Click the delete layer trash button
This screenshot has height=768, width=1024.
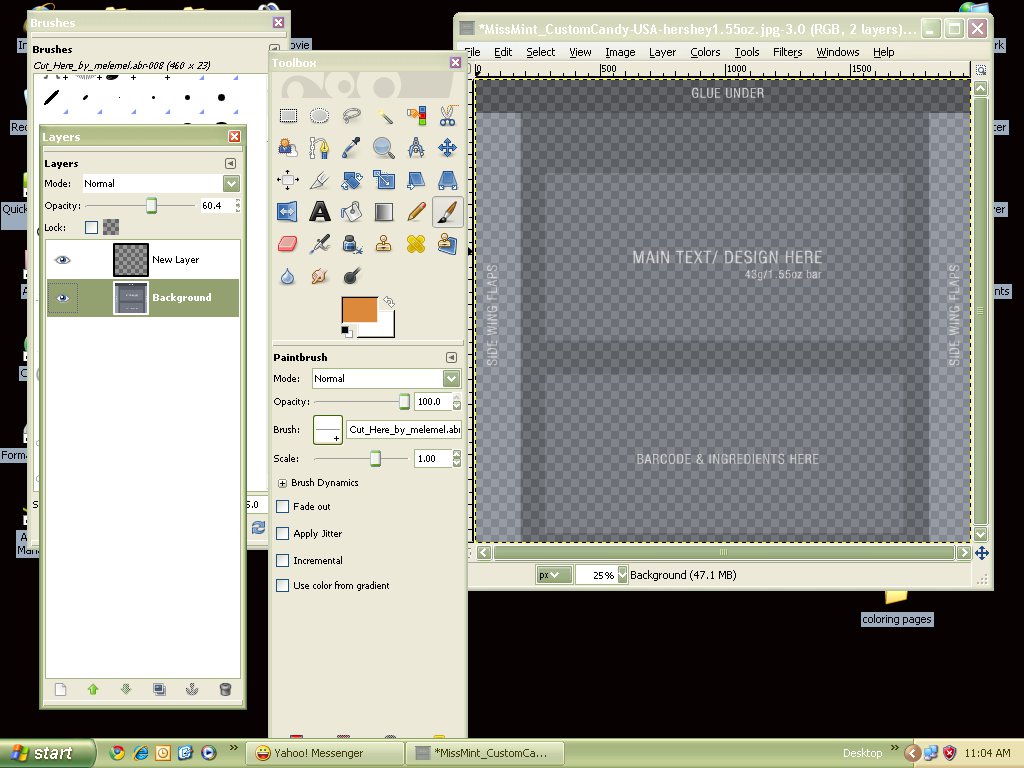225,690
